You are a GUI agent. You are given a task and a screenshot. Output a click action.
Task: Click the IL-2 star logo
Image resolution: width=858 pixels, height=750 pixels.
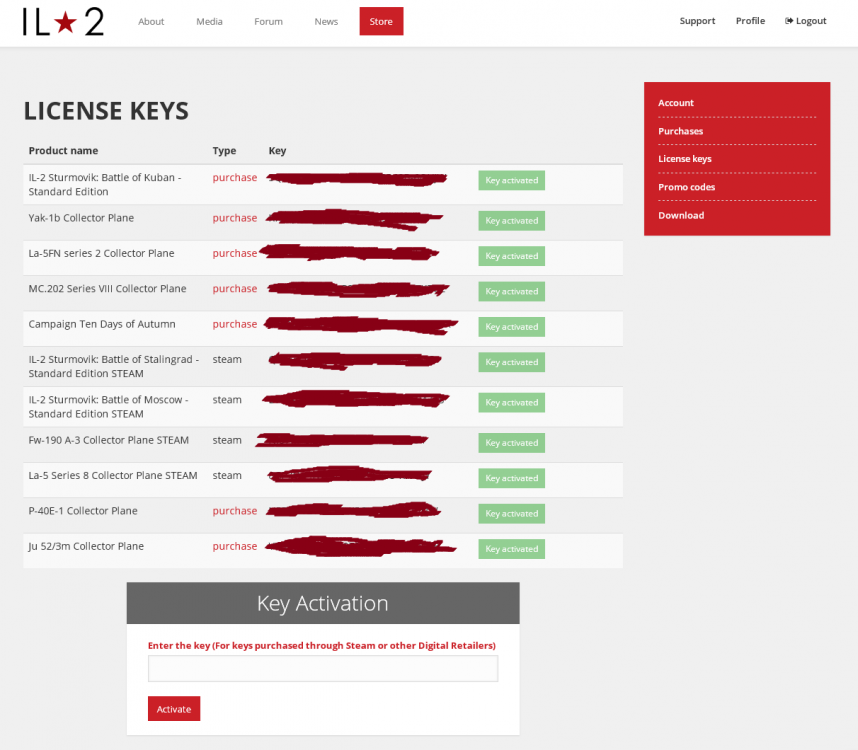tap(62, 20)
